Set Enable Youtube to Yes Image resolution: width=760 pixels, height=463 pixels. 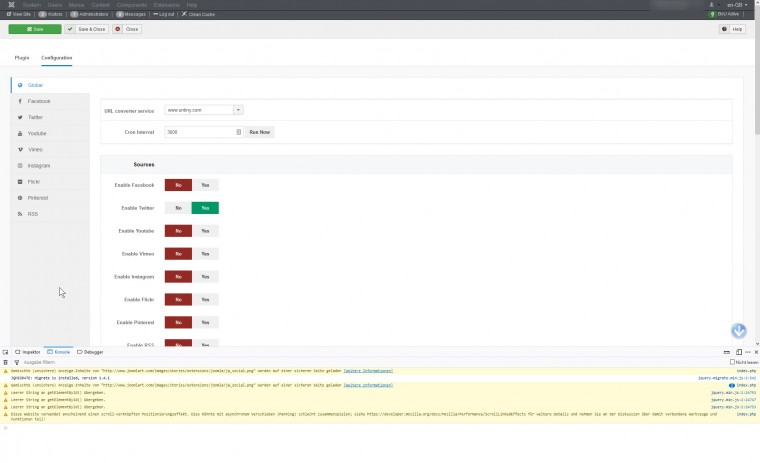(205, 230)
